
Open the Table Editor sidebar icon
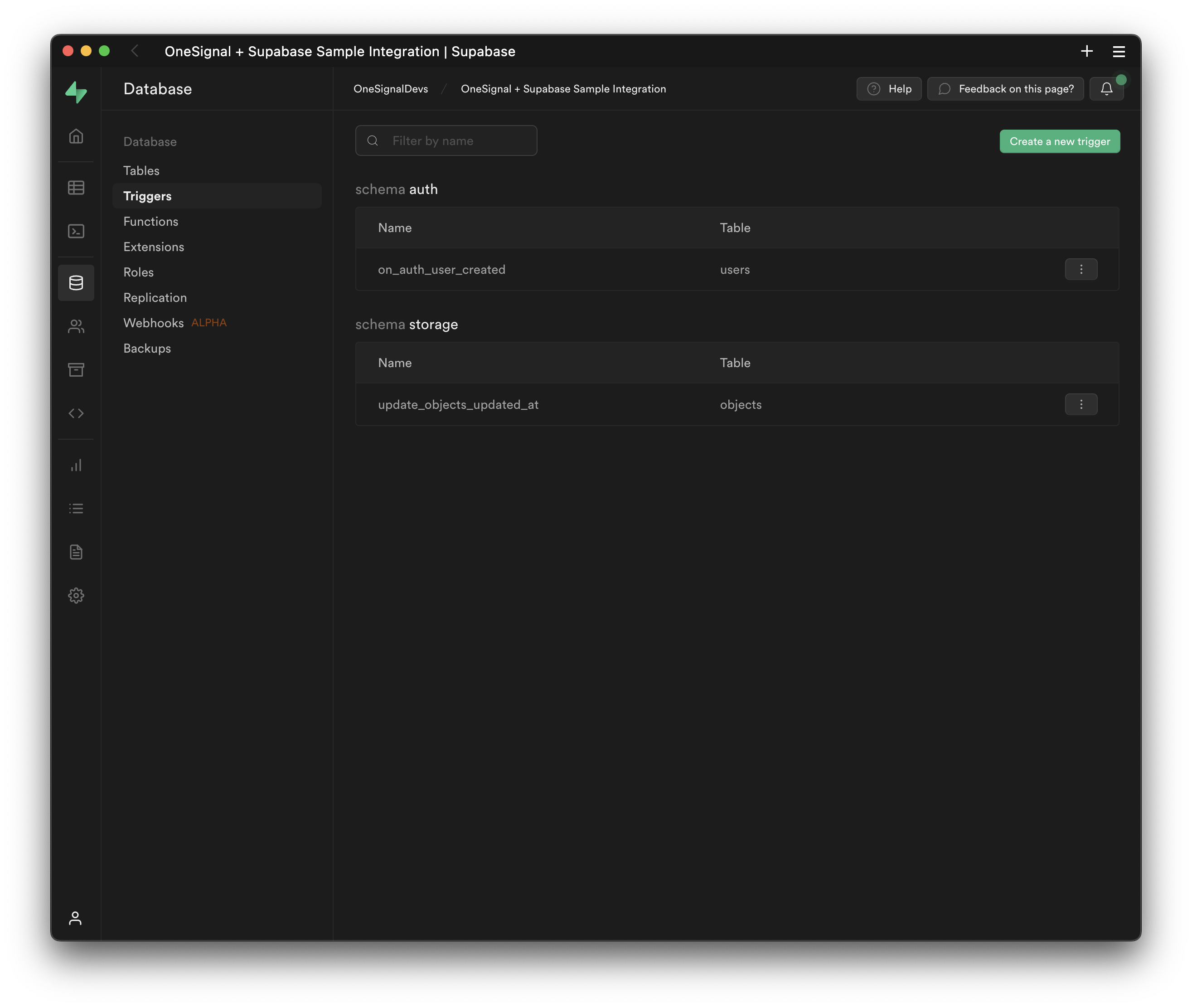click(76, 188)
